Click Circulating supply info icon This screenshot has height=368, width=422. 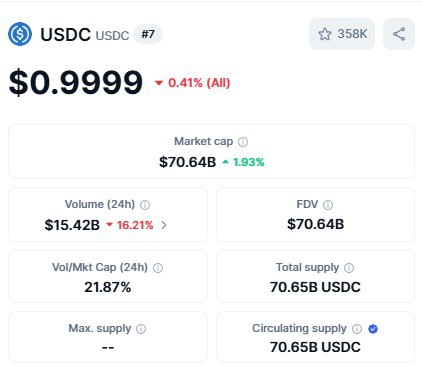coord(357,329)
